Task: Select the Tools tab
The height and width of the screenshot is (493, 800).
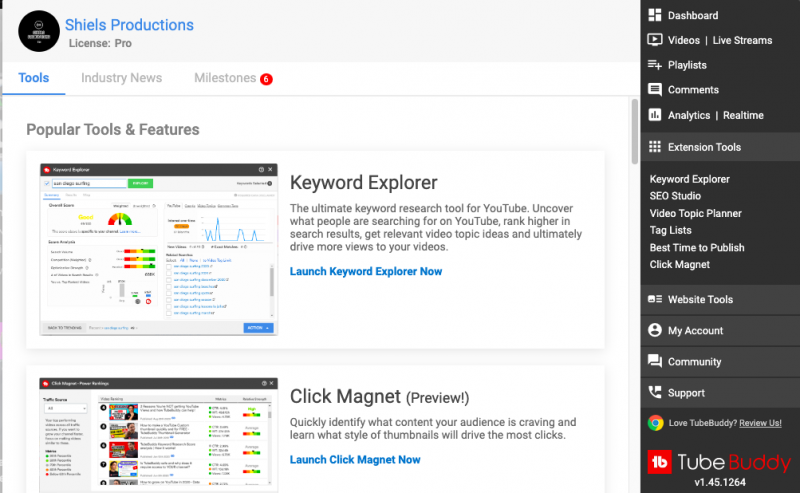Action: point(33,78)
